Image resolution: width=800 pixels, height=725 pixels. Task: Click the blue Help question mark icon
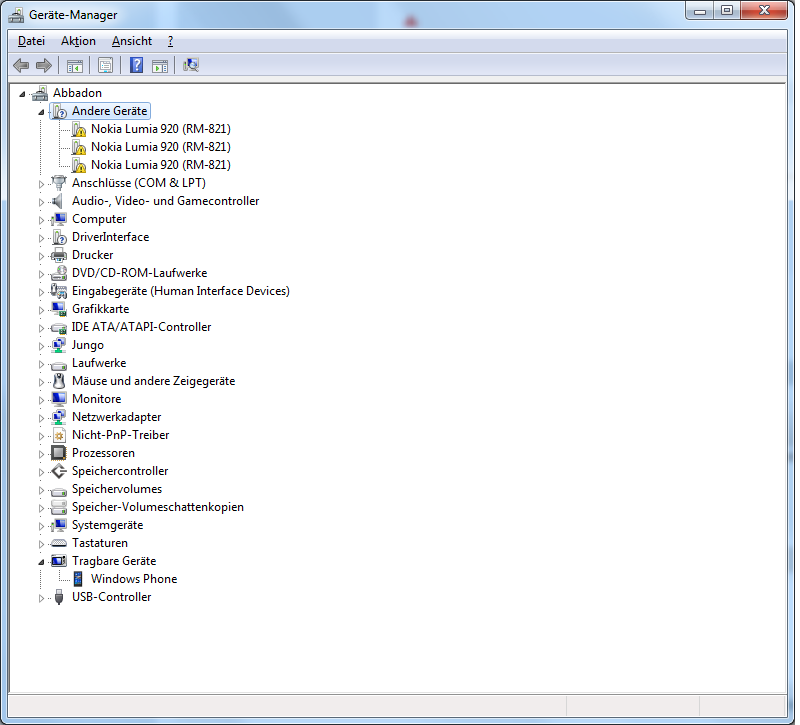[x=136, y=65]
